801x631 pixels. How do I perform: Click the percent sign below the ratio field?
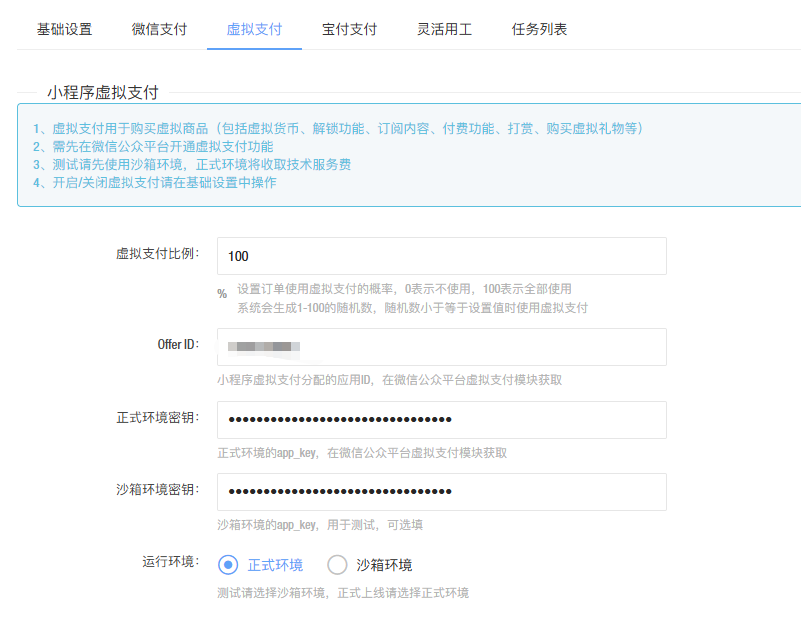click(x=222, y=293)
